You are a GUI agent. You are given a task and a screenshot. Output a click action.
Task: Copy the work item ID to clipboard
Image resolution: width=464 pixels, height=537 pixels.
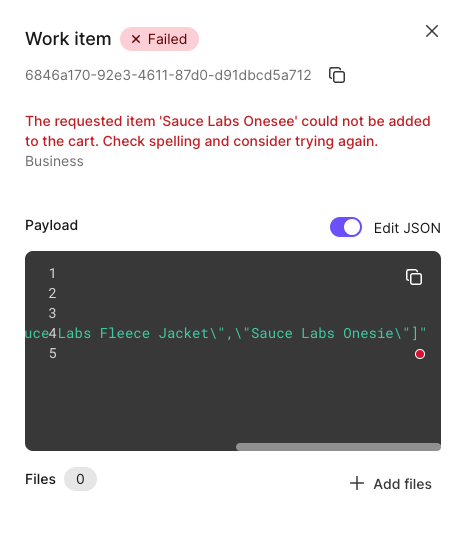tap(337, 75)
